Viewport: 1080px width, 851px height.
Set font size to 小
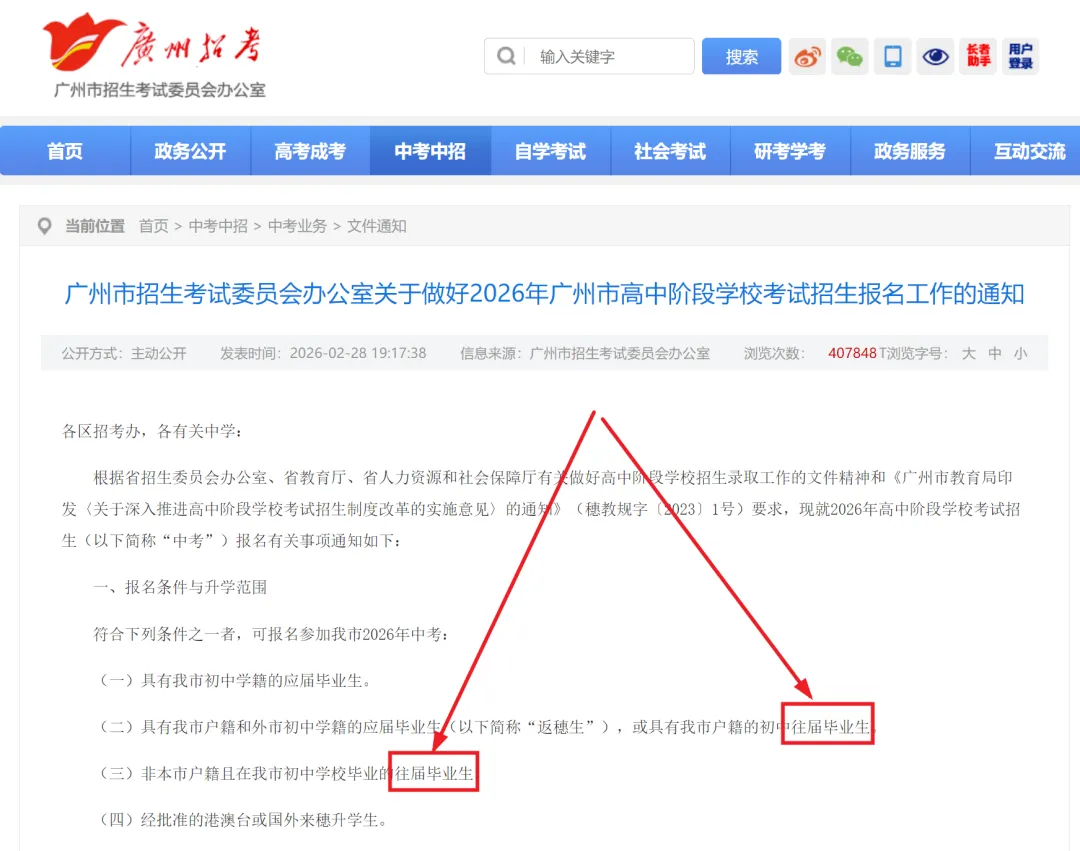[x=1020, y=353]
